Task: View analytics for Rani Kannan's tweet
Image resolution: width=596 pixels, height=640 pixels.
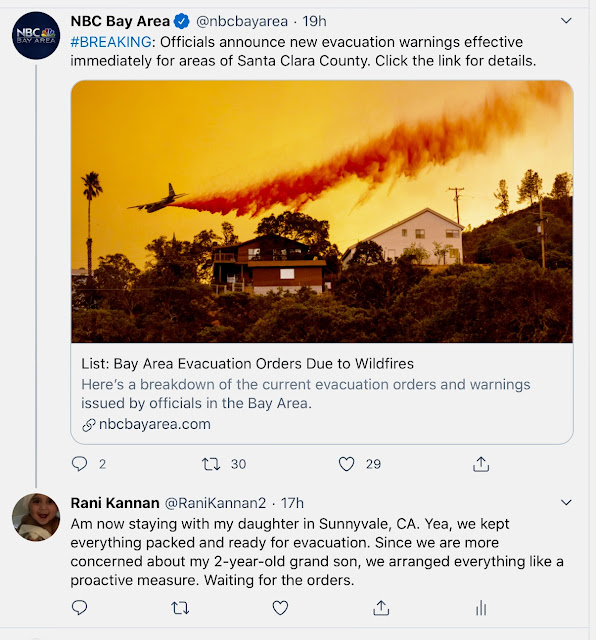Action: (x=481, y=608)
